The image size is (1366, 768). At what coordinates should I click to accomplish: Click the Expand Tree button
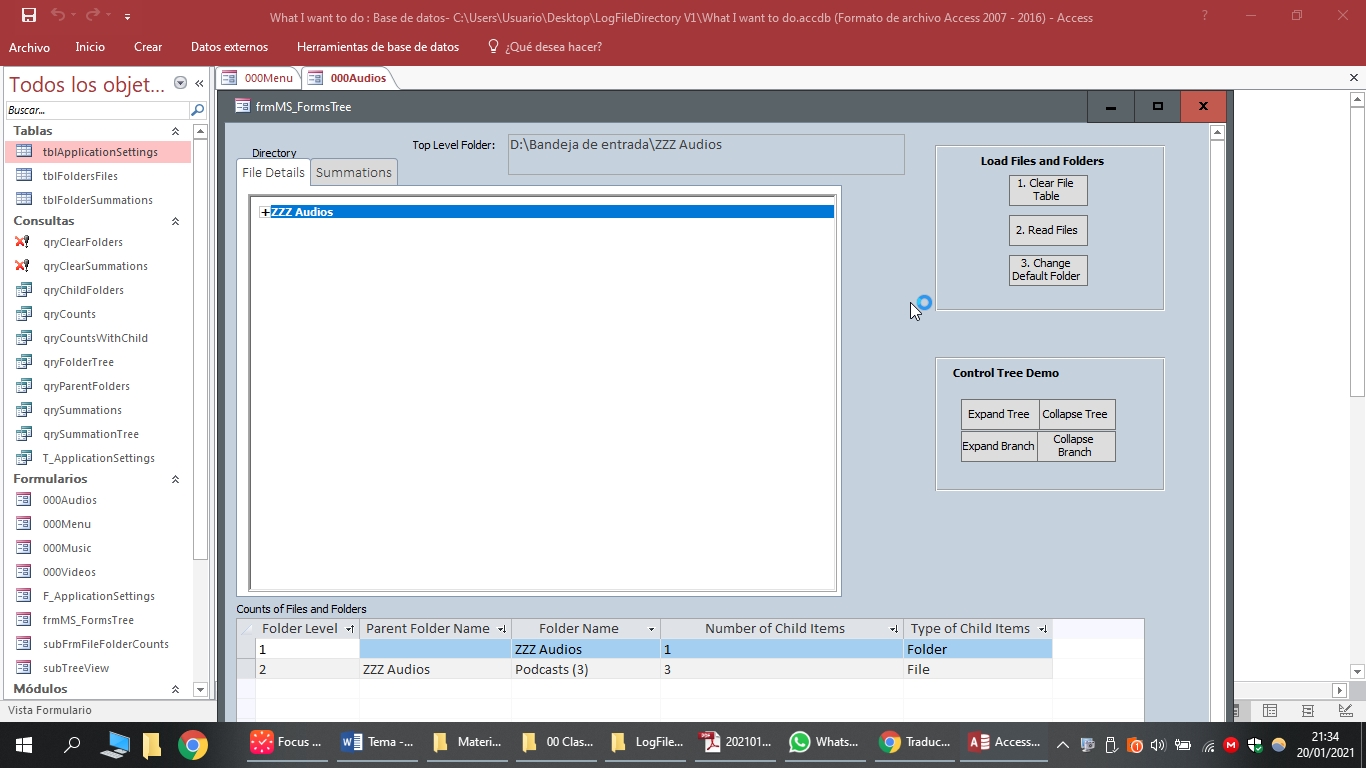coord(1000,414)
